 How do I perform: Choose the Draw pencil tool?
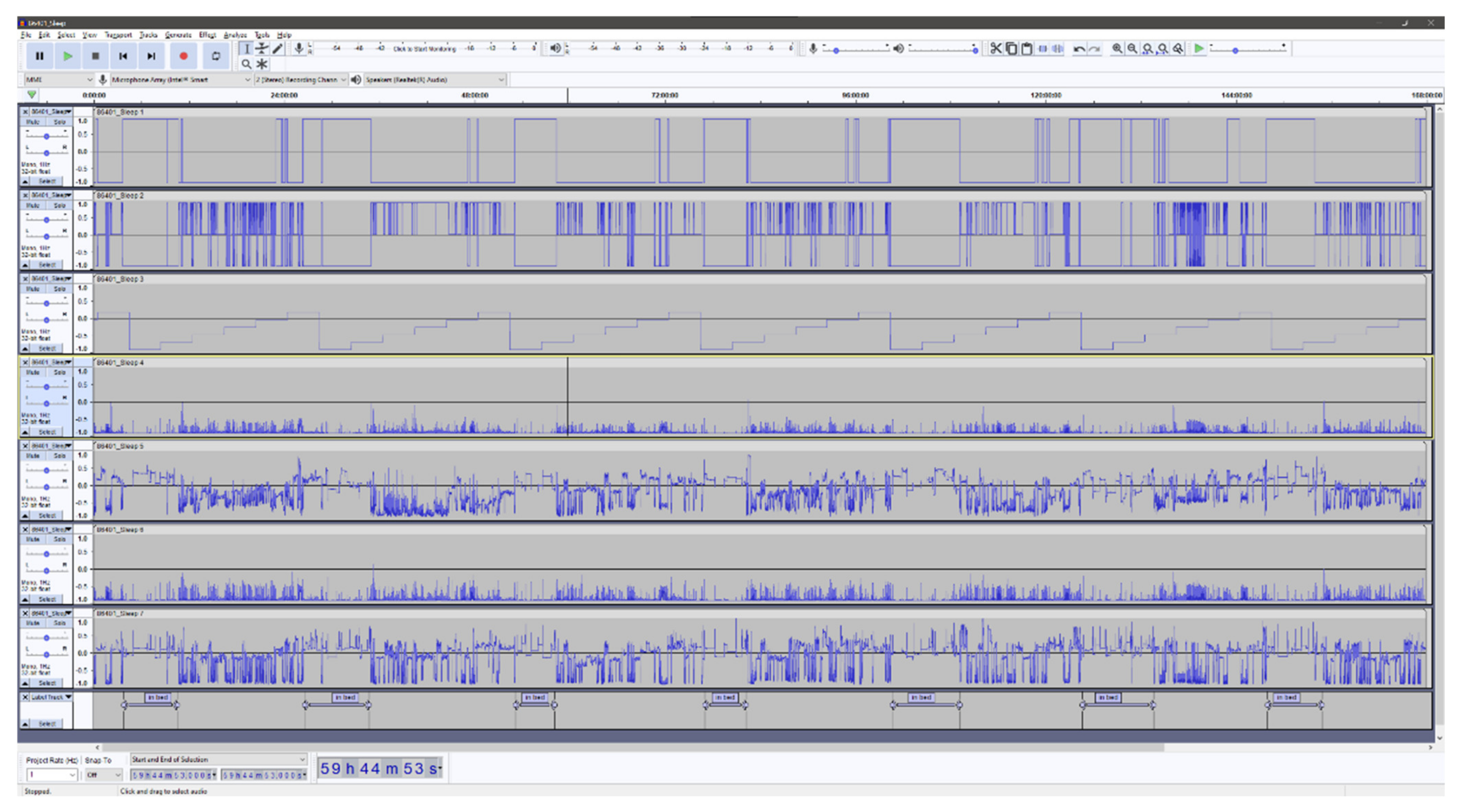coord(277,49)
